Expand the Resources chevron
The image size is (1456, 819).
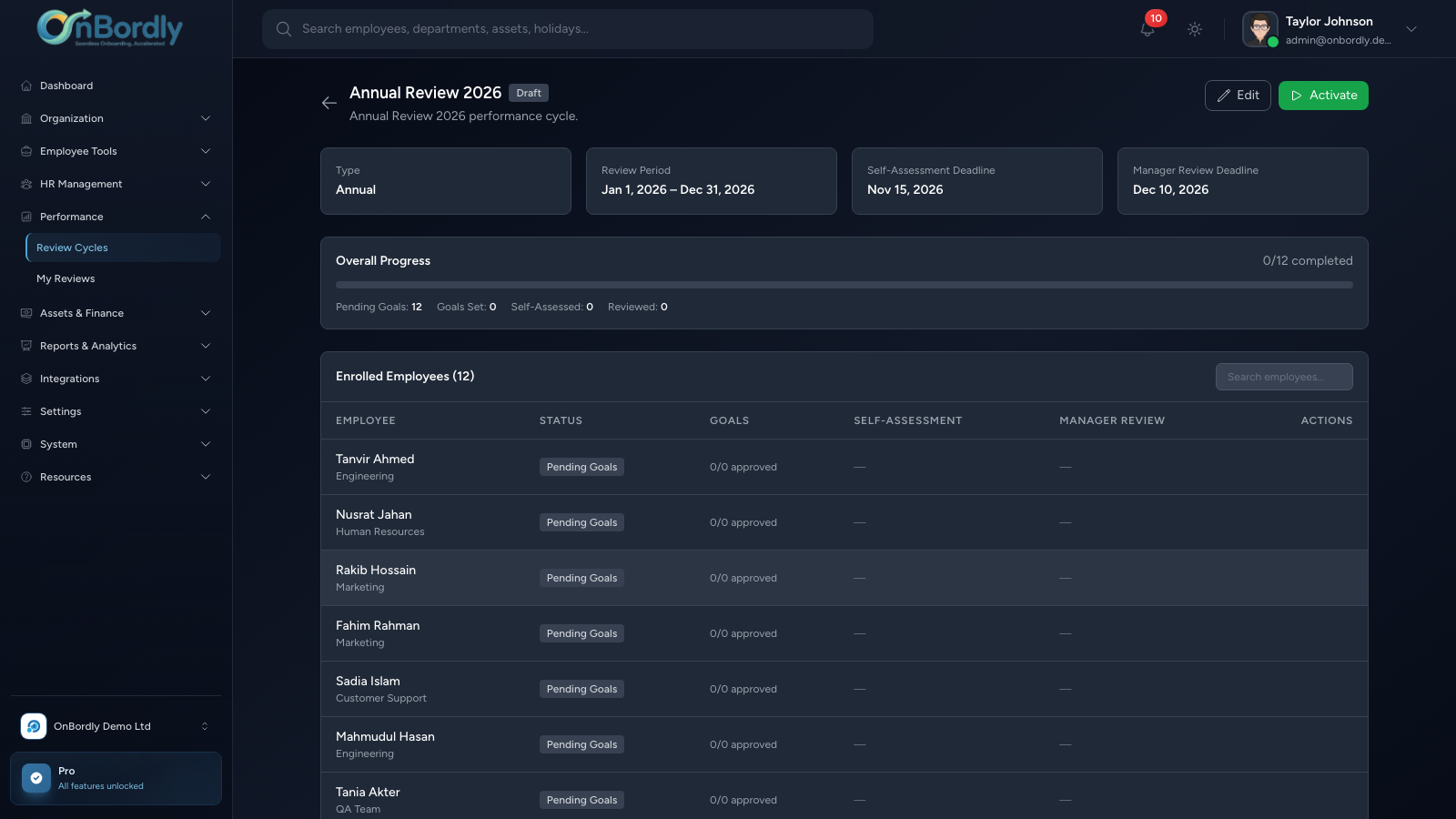pos(206,477)
